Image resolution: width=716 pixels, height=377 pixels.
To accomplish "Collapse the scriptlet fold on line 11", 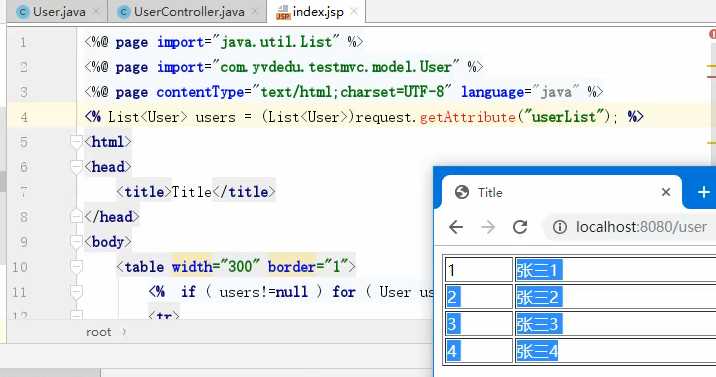I will pos(76,292).
